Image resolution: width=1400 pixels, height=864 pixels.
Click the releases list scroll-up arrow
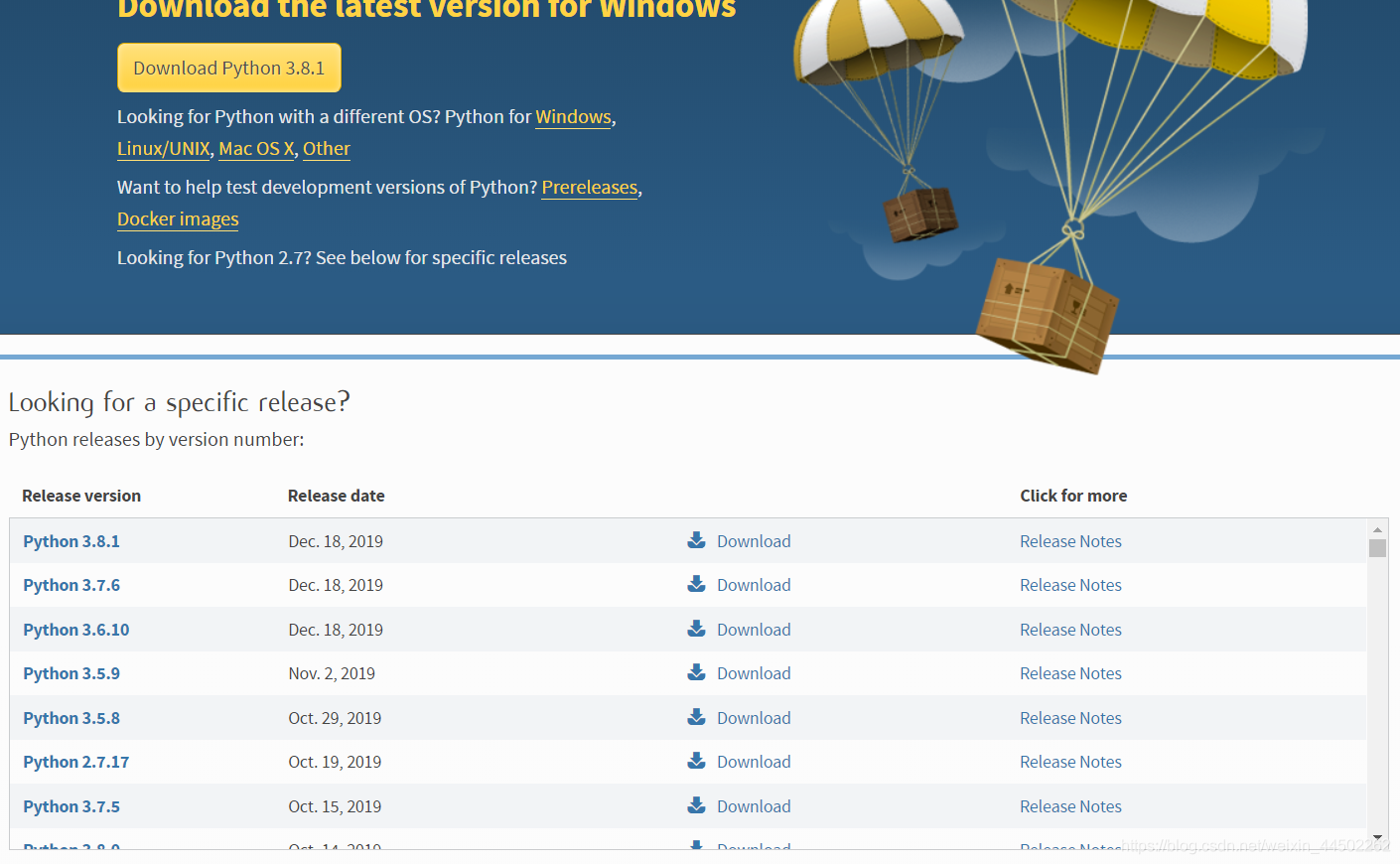(1377, 529)
